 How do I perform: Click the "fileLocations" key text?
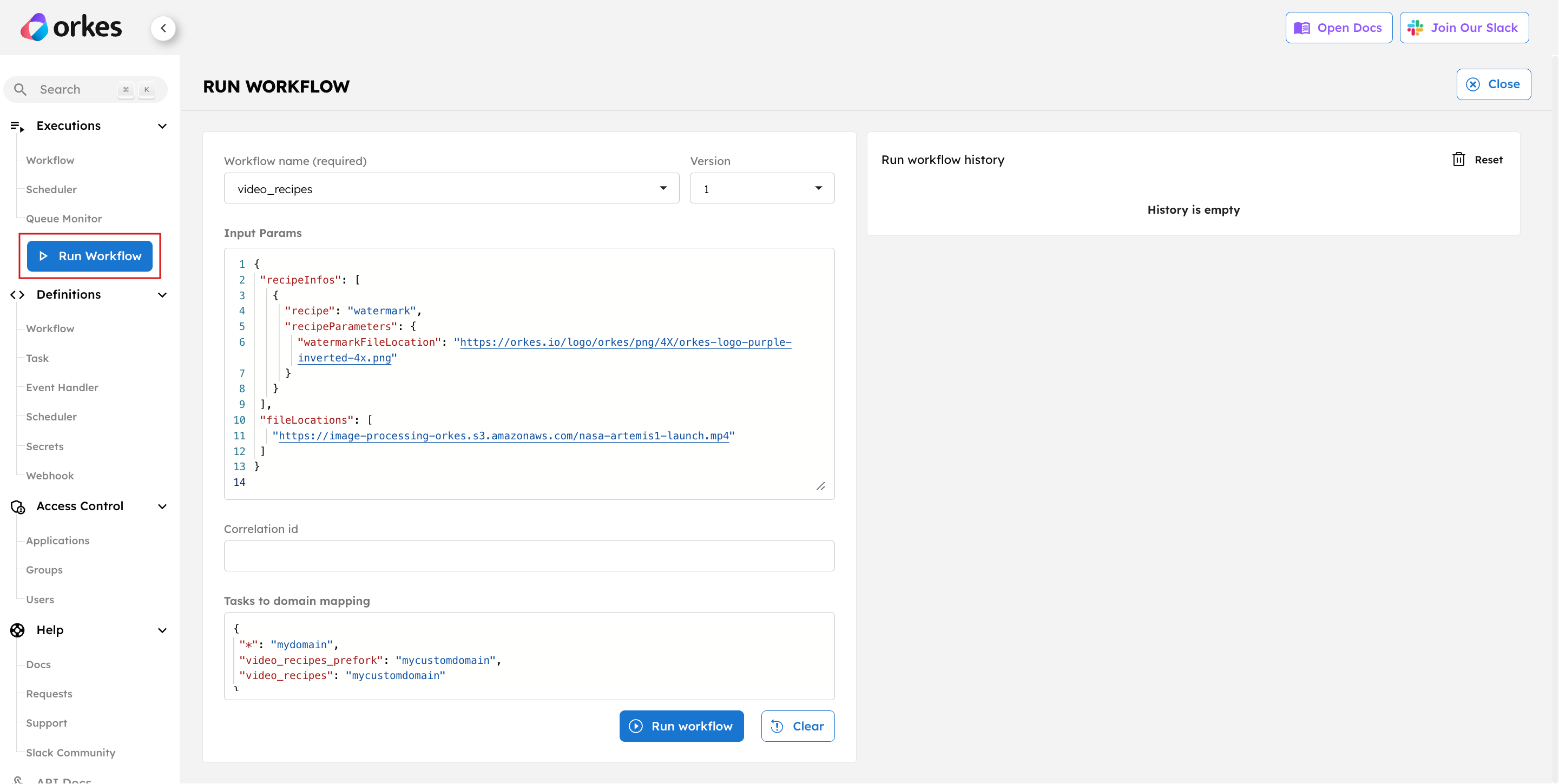pyautogui.click(x=307, y=420)
